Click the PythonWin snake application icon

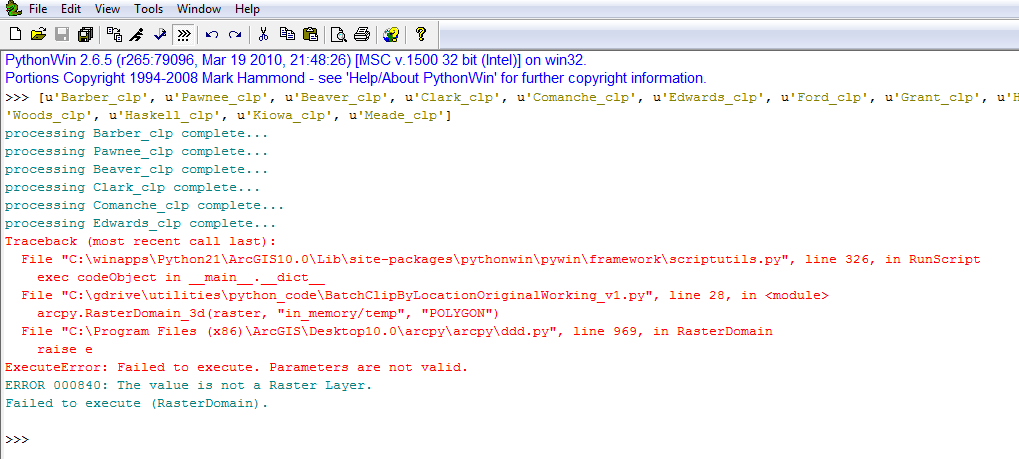12,8
